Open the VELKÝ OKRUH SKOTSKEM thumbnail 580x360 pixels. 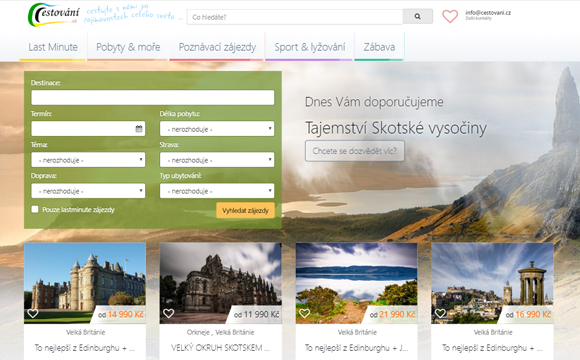(x=220, y=283)
